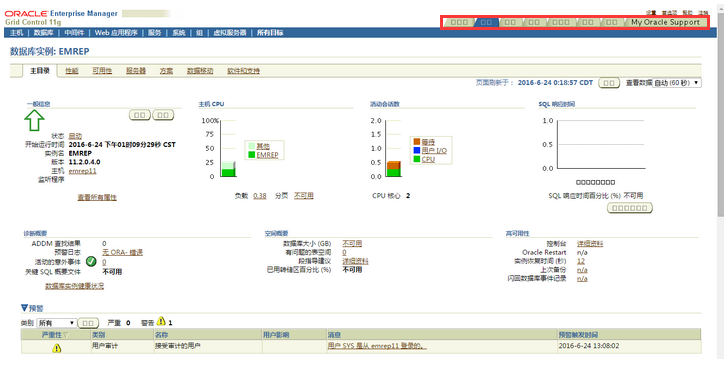The image size is (724, 371).
Task: Open the 主机 menu item
Action: (x=17, y=33)
